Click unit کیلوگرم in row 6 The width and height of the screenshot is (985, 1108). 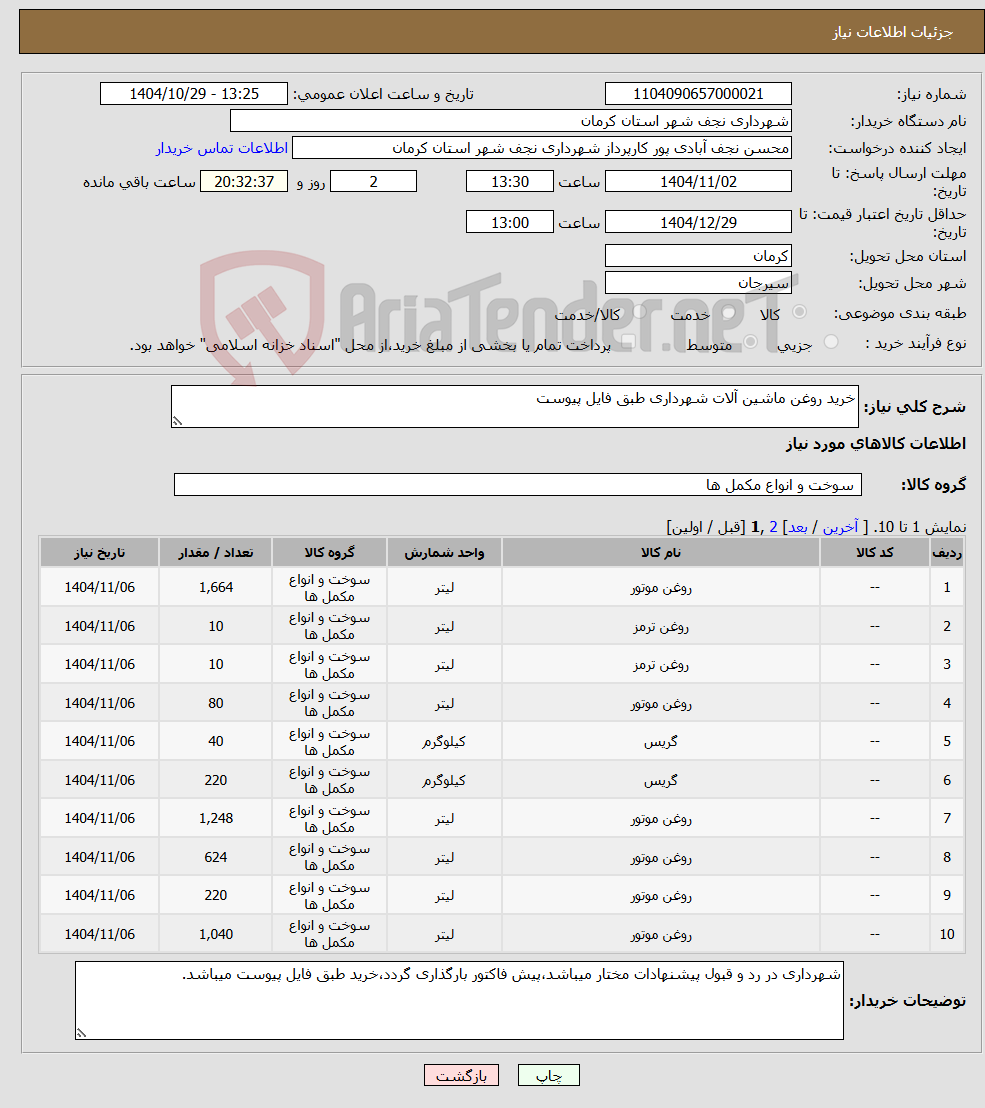click(x=444, y=780)
